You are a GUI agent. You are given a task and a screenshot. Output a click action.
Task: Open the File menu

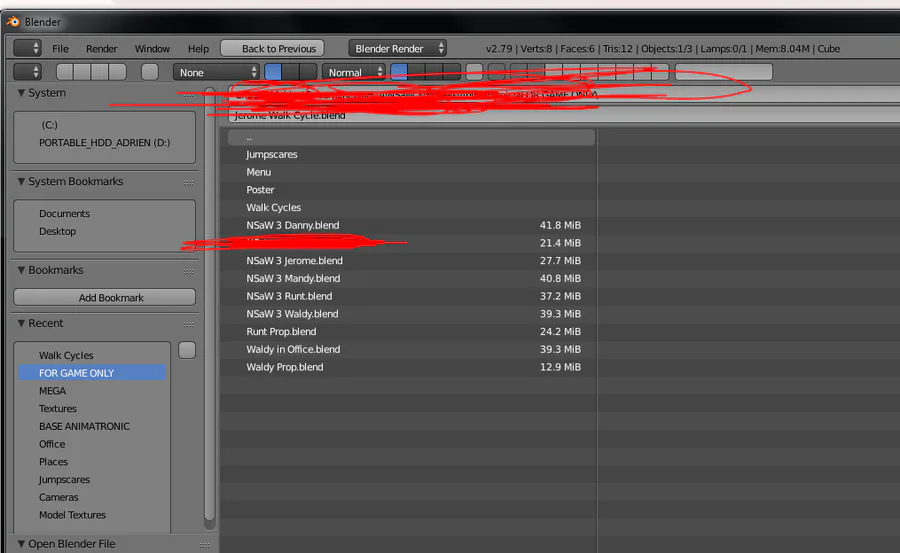pyautogui.click(x=60, y=49)
